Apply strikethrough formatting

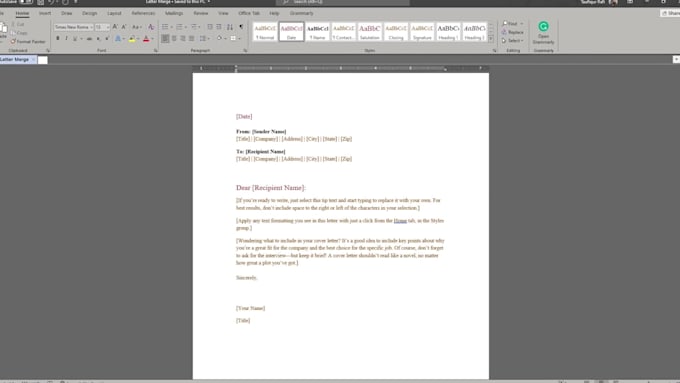coord(89,39)
